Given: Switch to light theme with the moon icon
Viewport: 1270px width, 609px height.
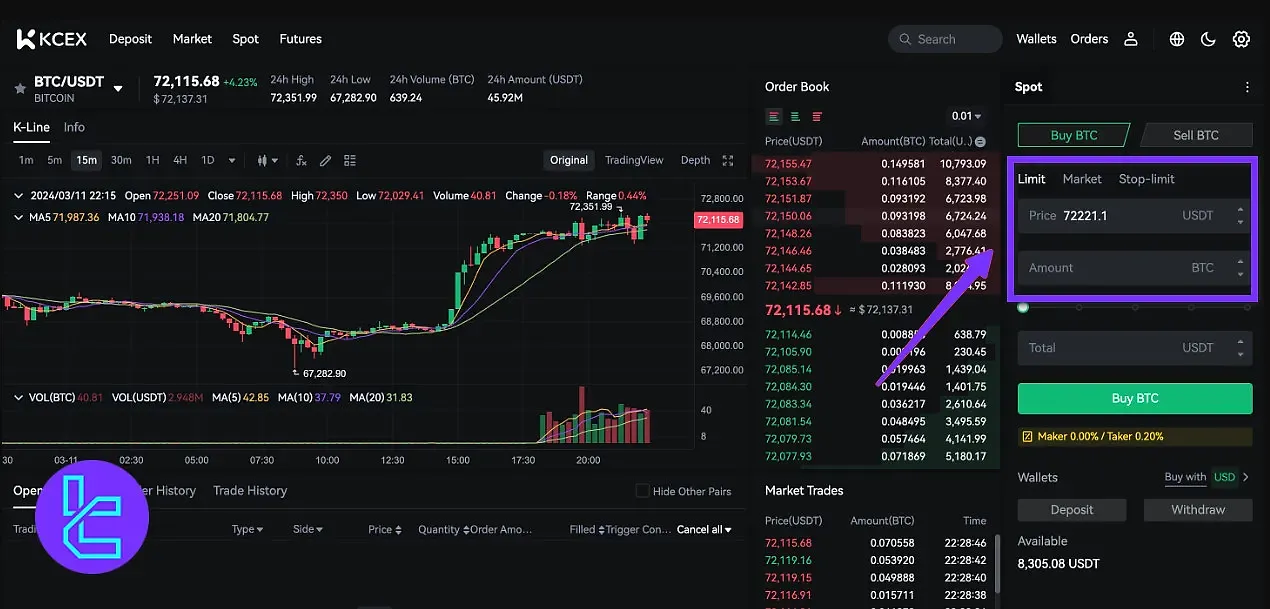Looking at the screenshot, I should tap(1208, 39).
